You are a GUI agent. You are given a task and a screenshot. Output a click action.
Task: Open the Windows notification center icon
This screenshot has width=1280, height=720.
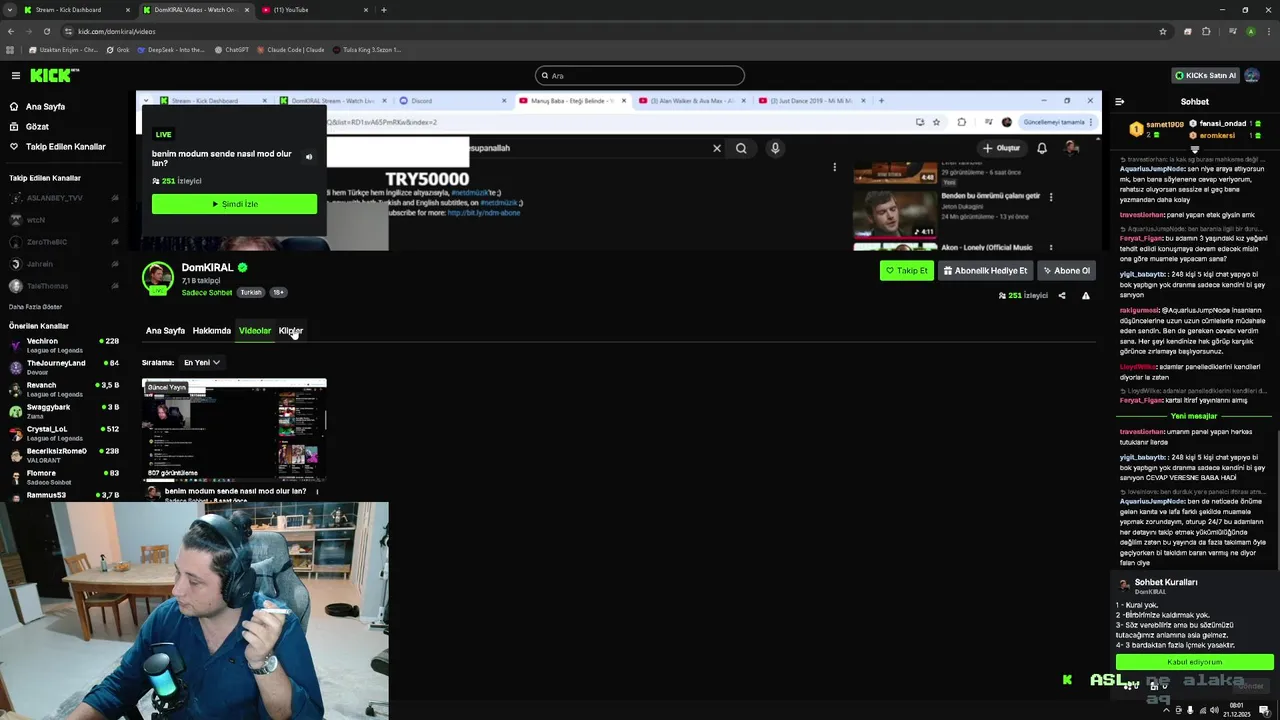pyautogui.click(x=1264, y=710)
